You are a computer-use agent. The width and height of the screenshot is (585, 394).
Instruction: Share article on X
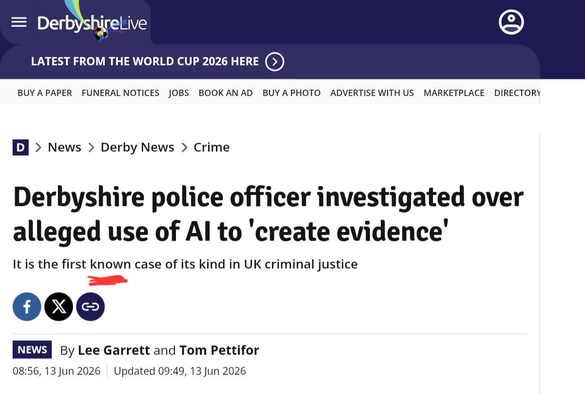pos(59,307)
